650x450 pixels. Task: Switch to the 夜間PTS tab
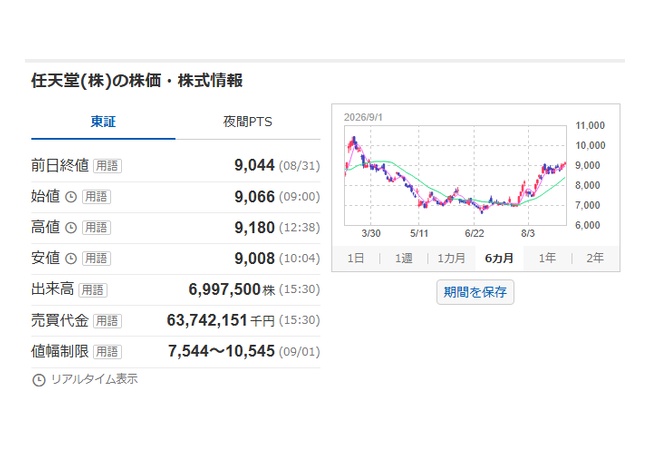247,122
